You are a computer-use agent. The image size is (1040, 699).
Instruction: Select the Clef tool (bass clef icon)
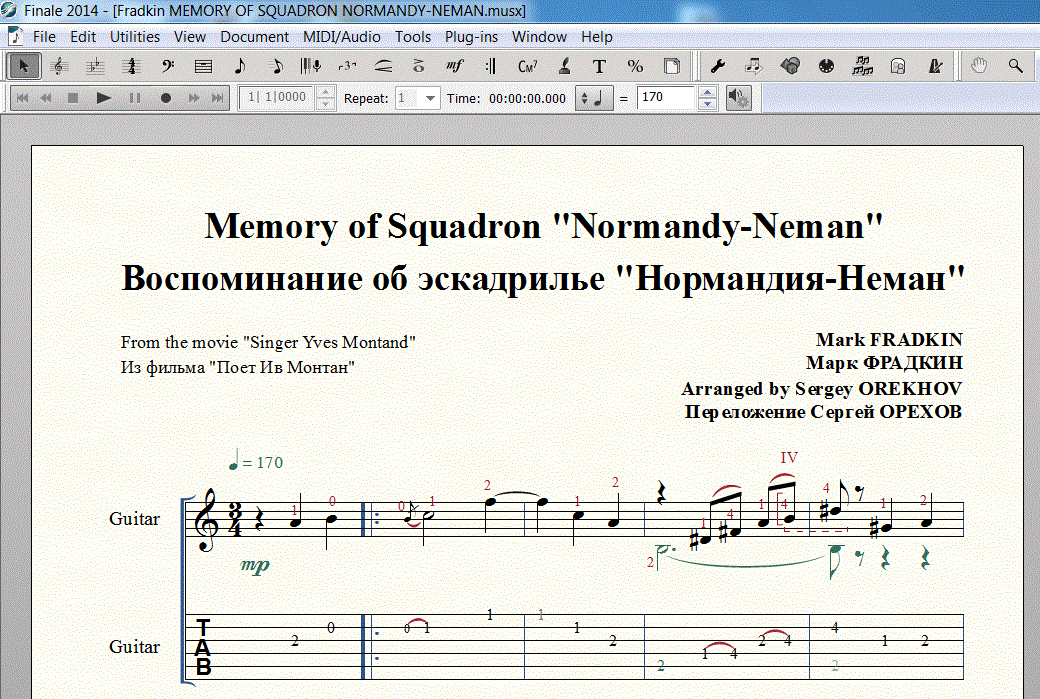pos(168,66)
